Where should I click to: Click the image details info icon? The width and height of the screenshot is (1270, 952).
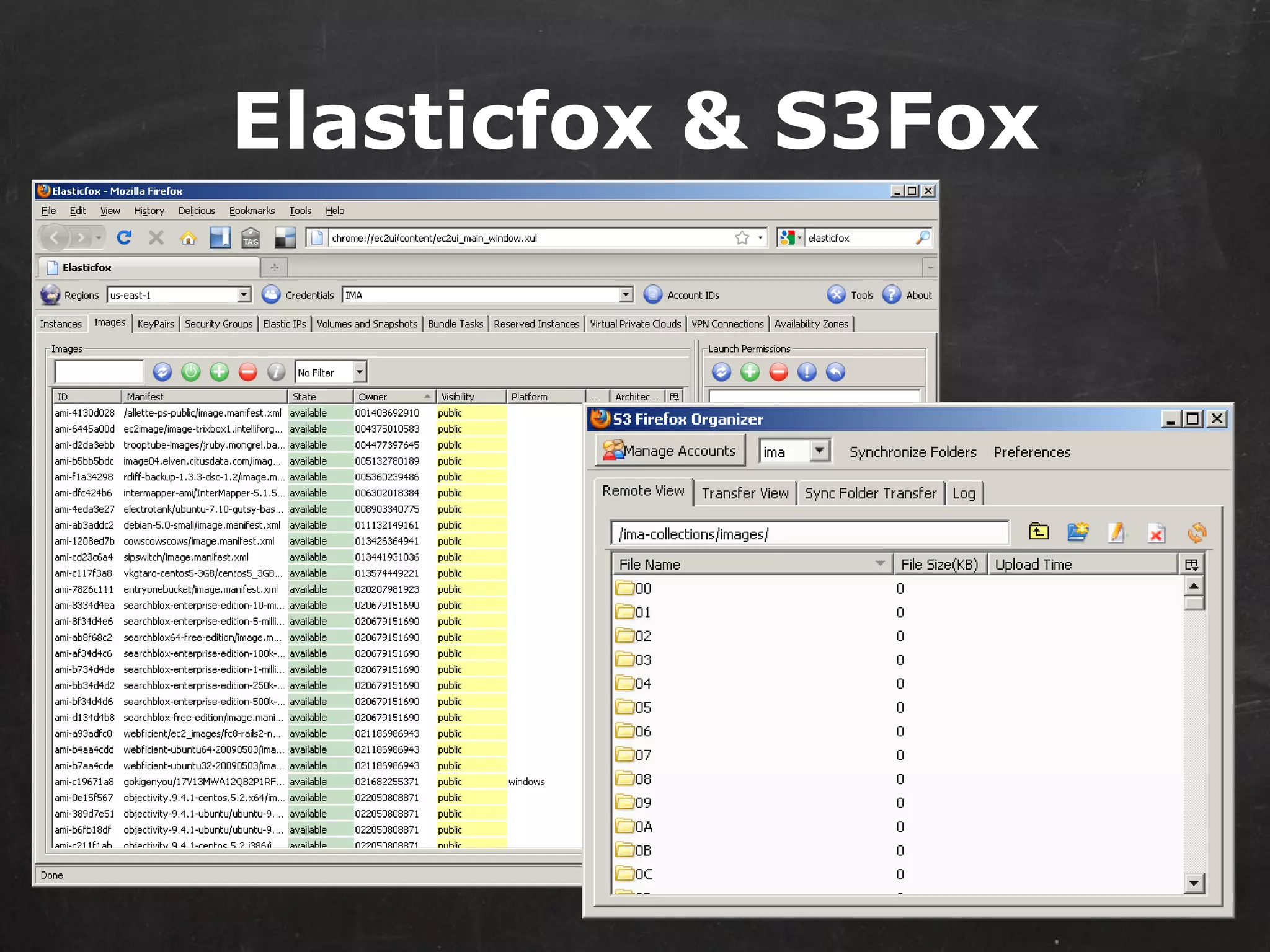pyautogui.click(x=277, y=372)
